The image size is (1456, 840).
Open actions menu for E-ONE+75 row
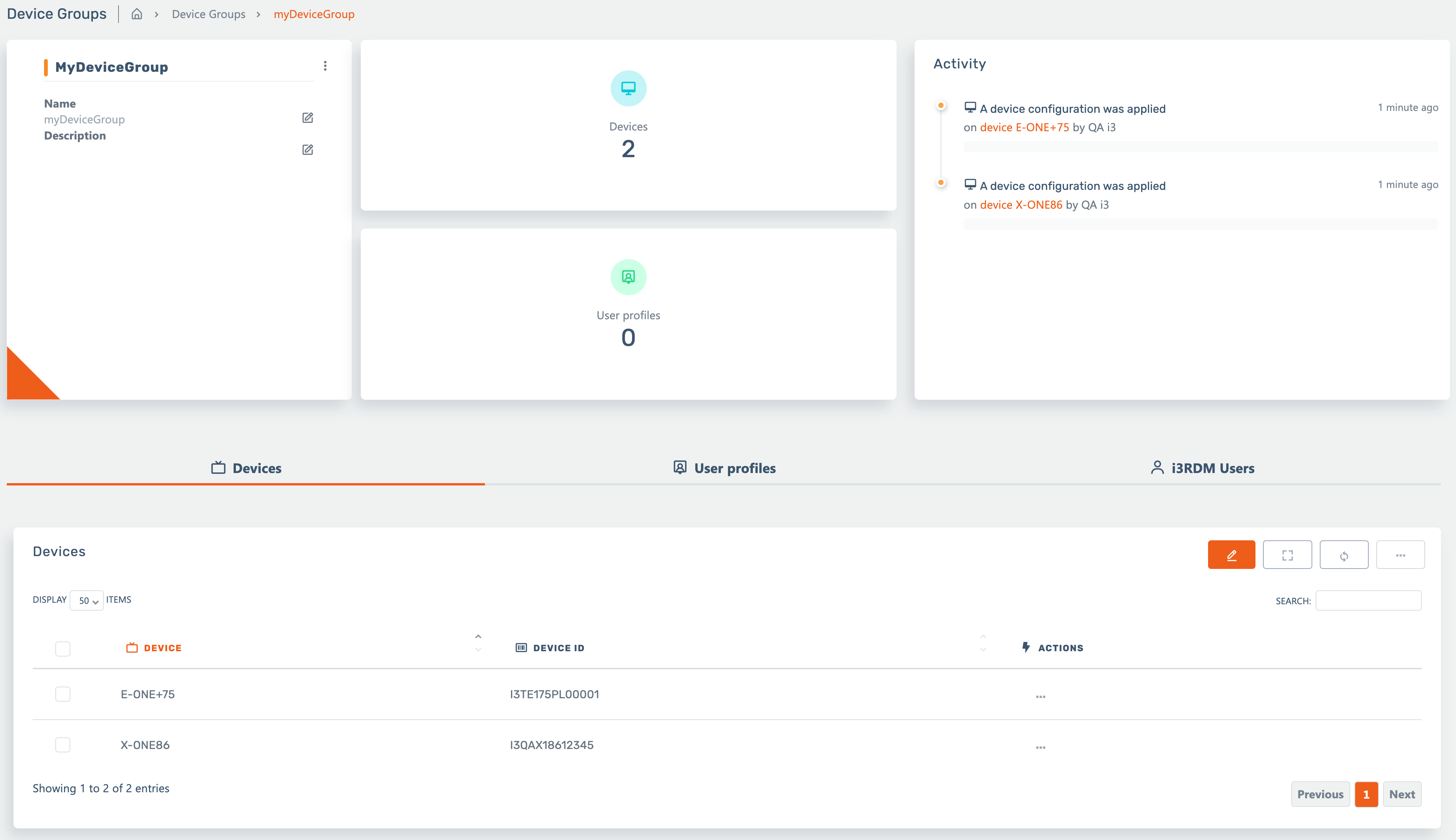point(1040,696)
